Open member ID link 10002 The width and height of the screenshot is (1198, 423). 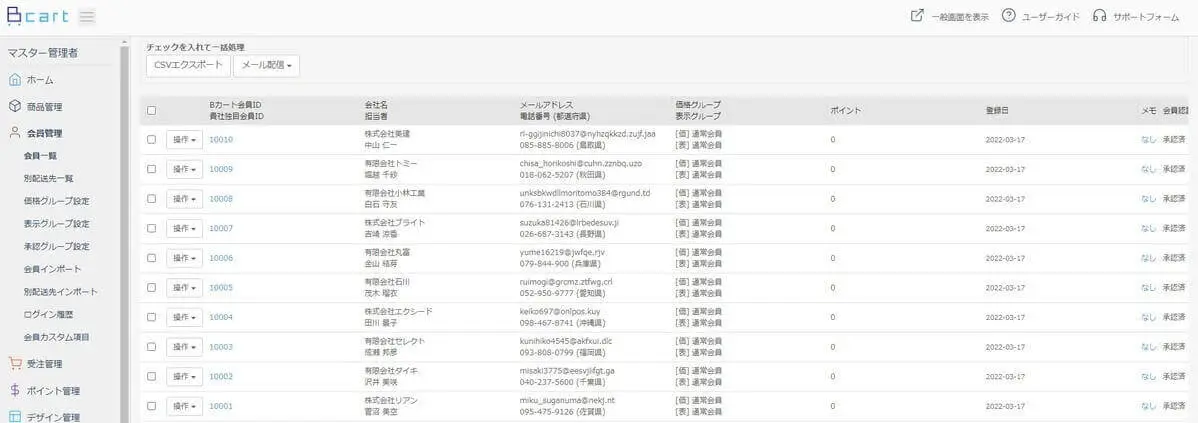click(x=221, y=376)
